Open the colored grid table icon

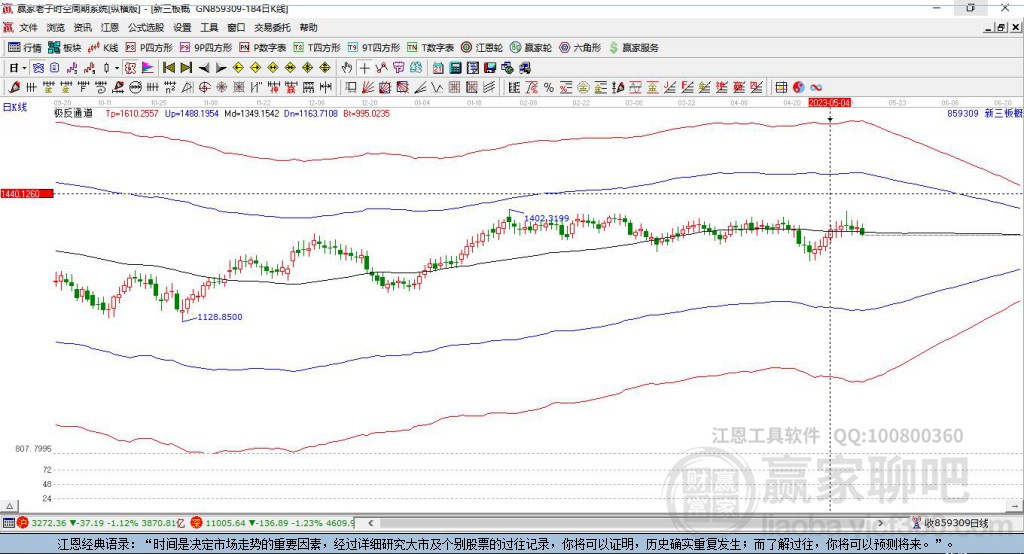click(780, 87)
